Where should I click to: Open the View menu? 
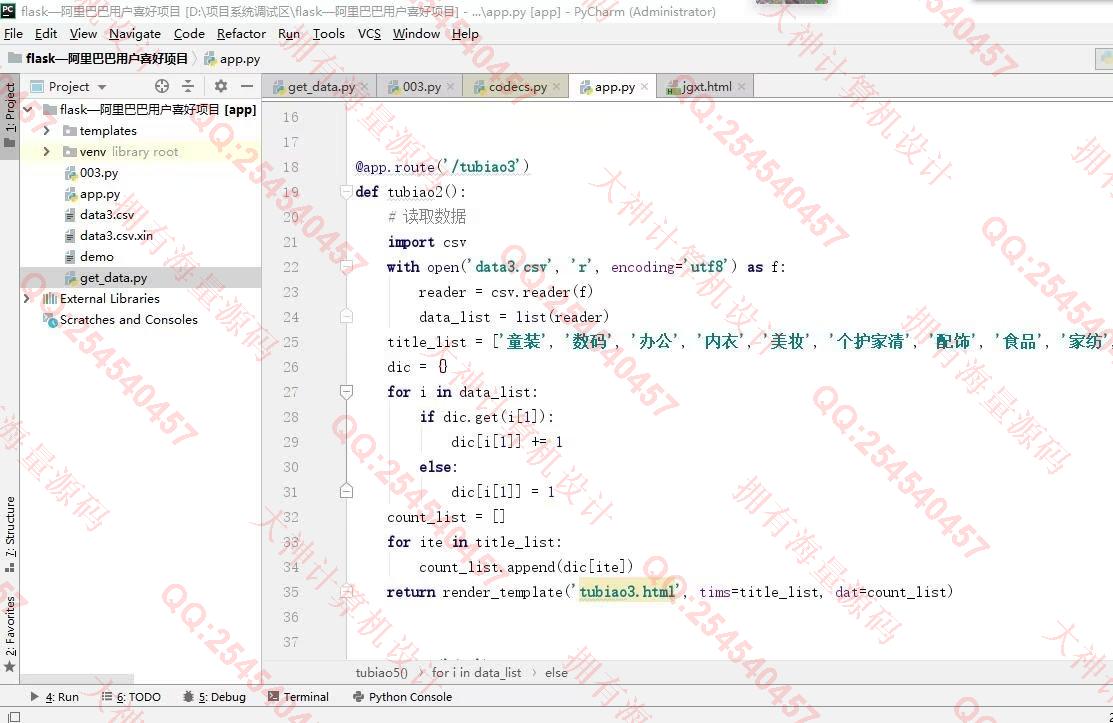[x=83, y=33]
